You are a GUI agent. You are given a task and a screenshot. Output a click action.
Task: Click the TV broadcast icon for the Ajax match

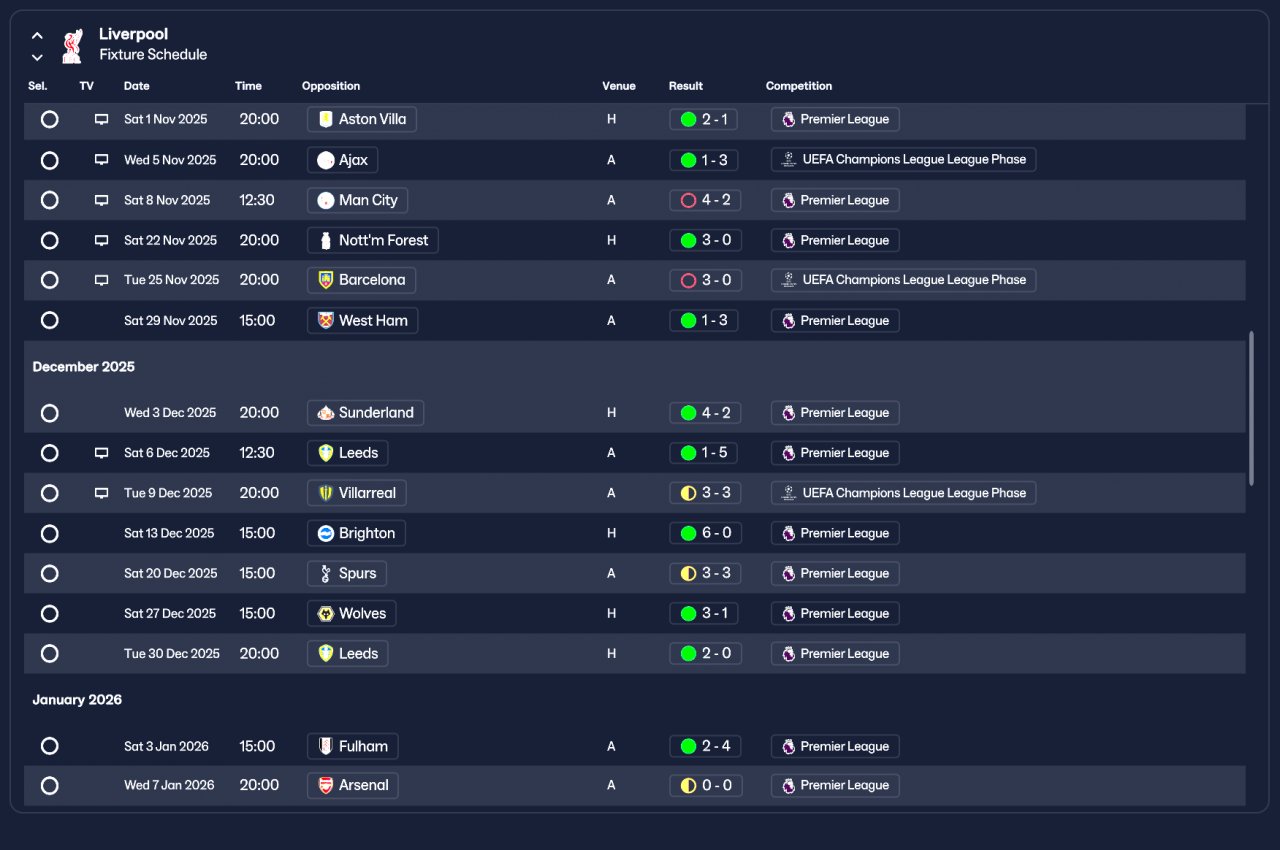click(101, 160)
